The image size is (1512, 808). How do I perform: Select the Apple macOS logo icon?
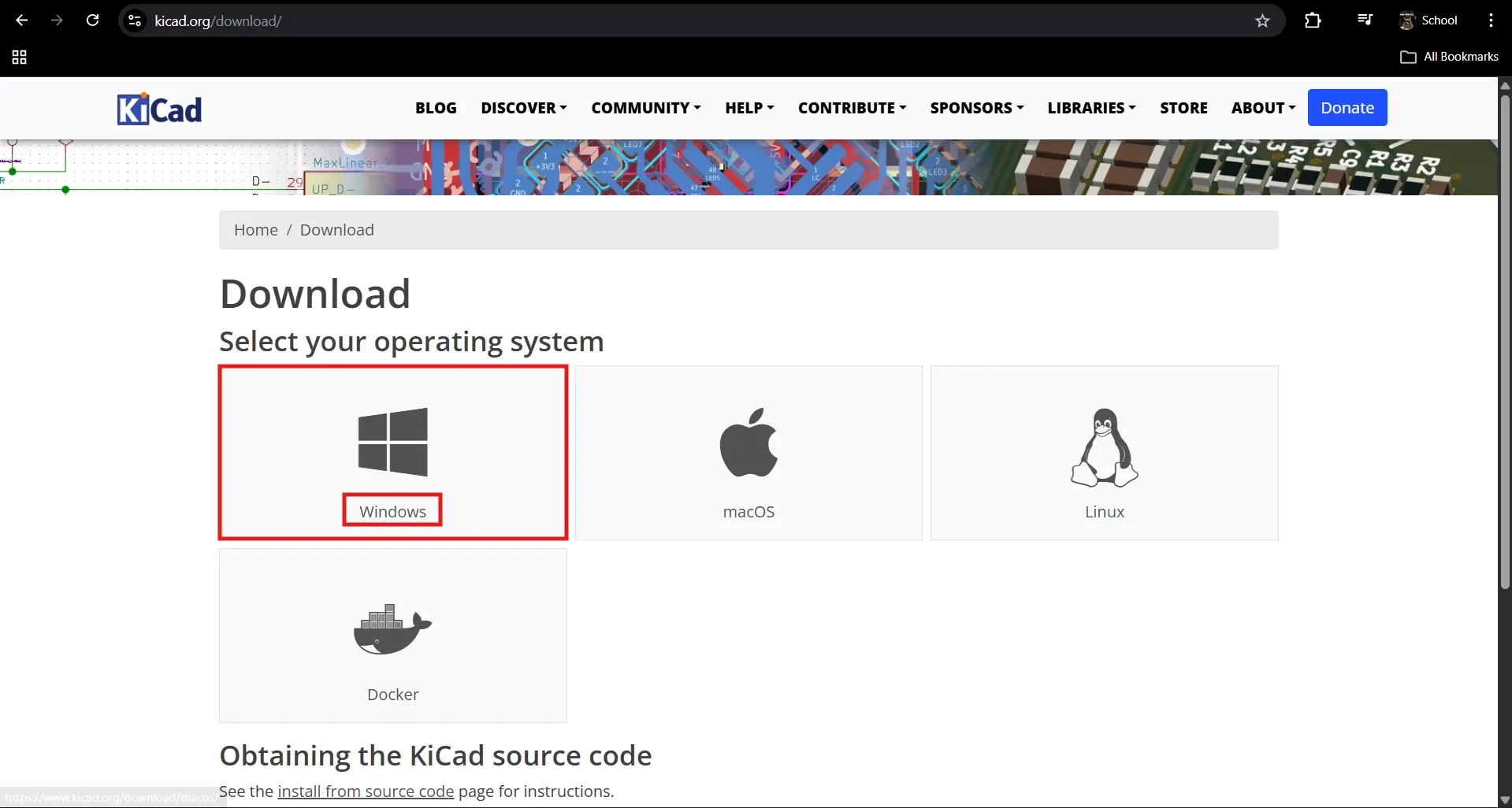pos(749,442)
